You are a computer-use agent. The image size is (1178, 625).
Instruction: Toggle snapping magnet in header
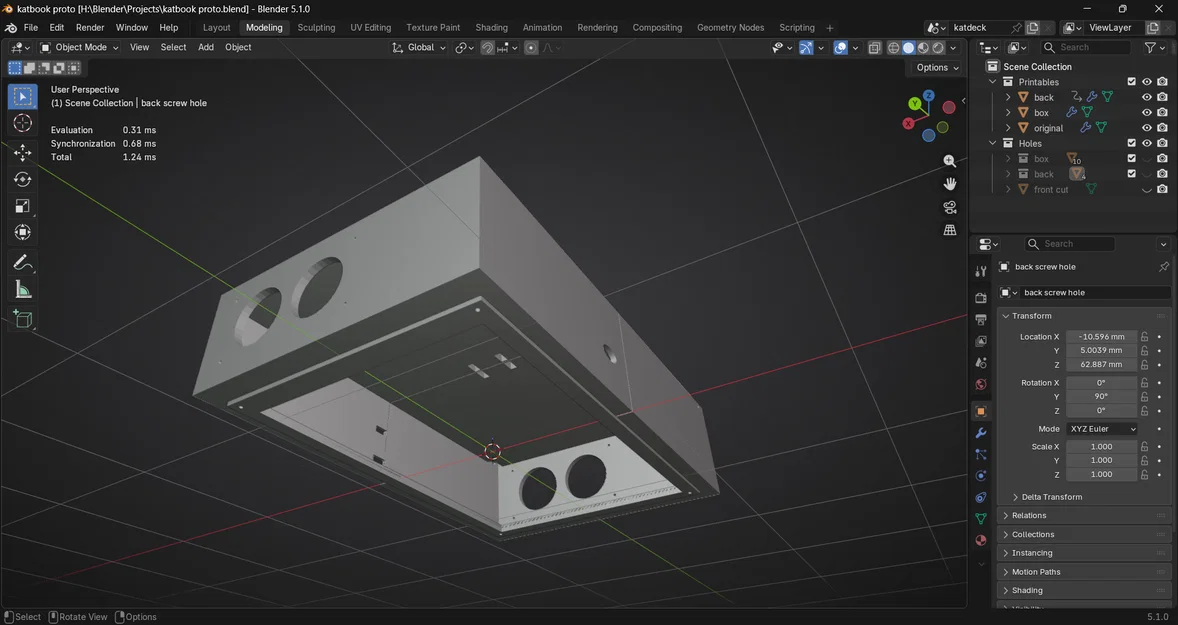coord(488,47)
